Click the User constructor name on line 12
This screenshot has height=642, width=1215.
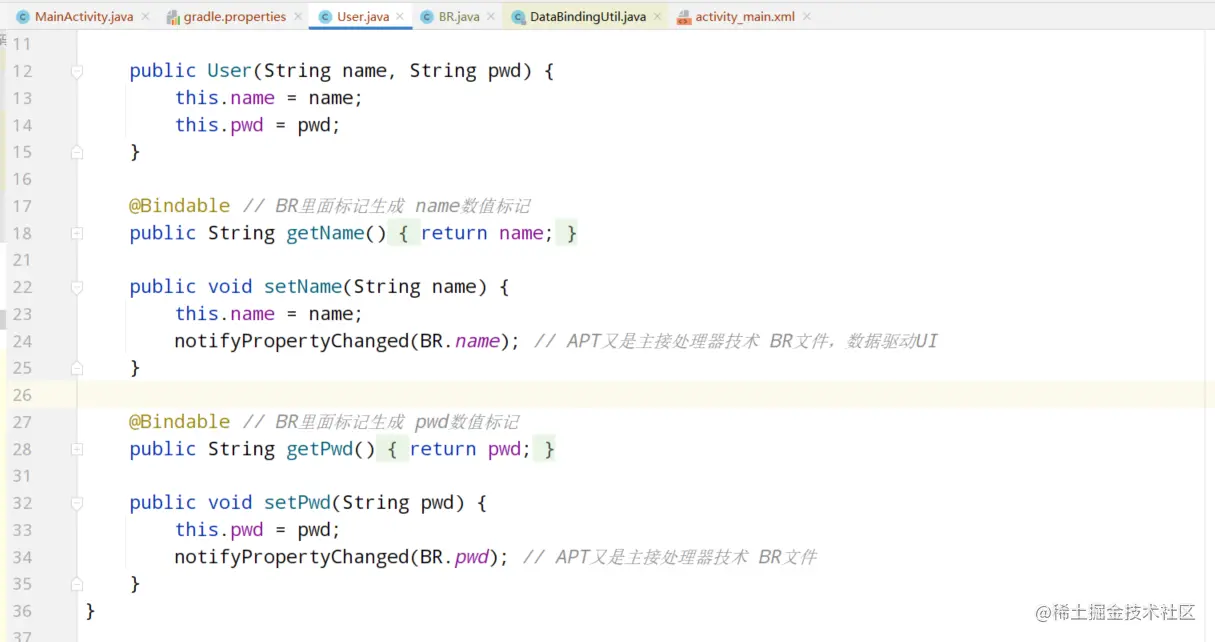coord(230,71)
